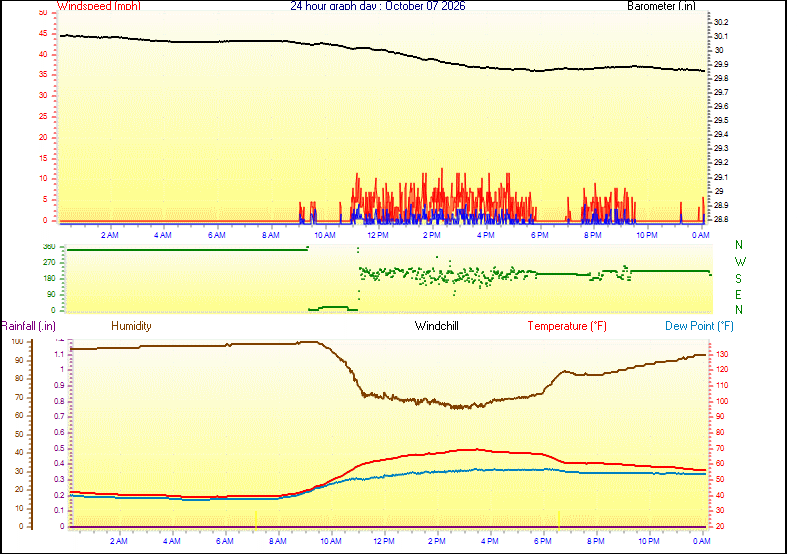
Task: Select the '24 hour graph day : October 07 2026' heading
Action: coord(378,6)
